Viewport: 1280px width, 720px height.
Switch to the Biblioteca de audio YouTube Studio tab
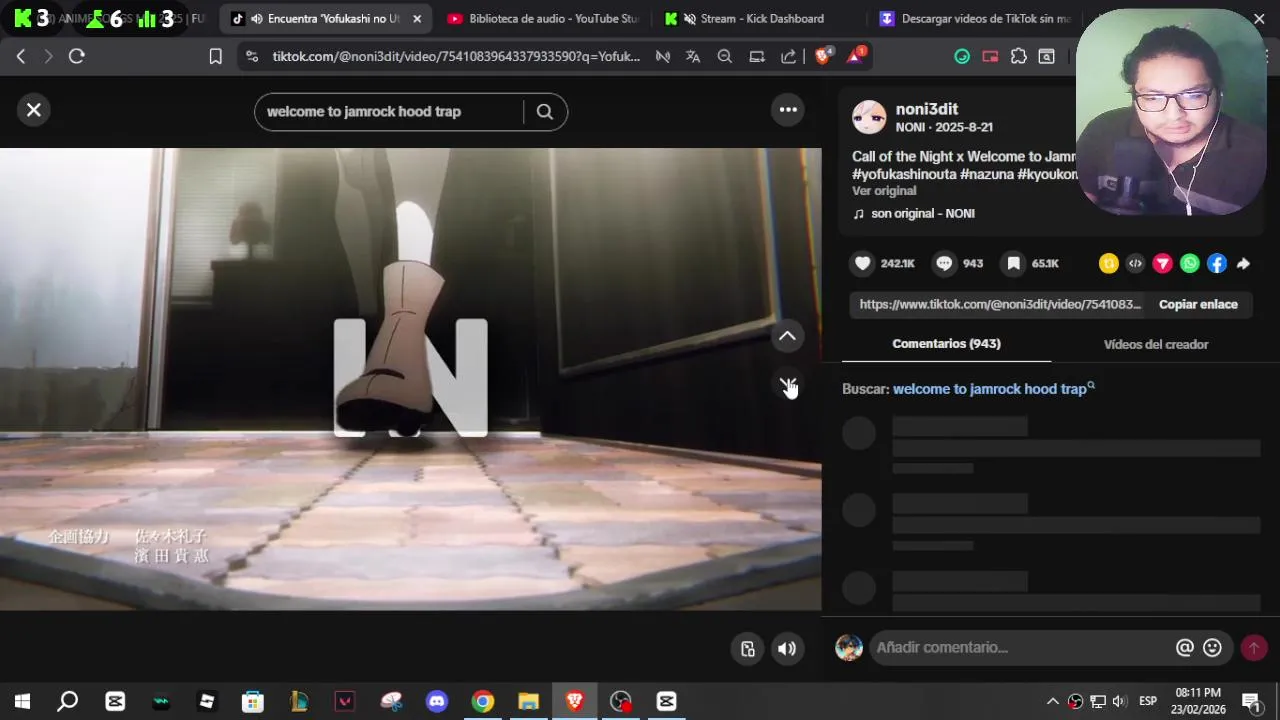point(543,19)
